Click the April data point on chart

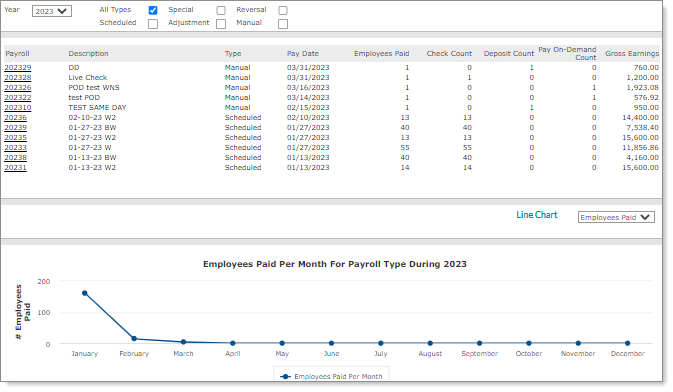click(233, 343)
